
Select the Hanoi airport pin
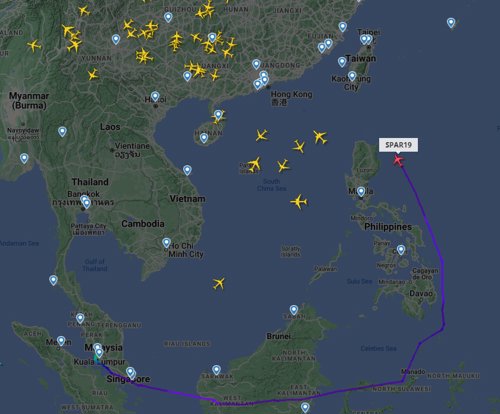tap(155, 97)
